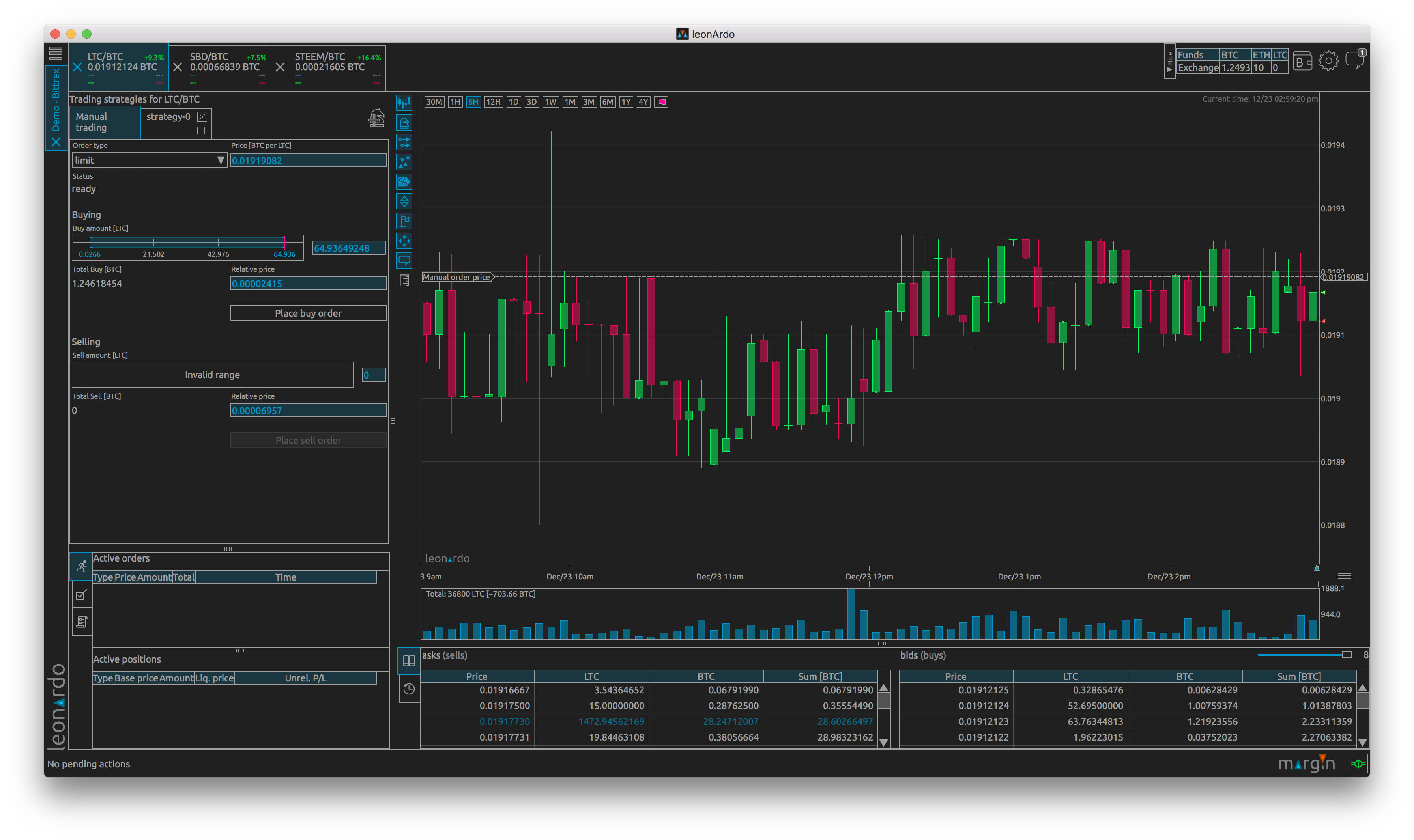Click the selling Relative price field 0.00006957

[x=308, y=411]
